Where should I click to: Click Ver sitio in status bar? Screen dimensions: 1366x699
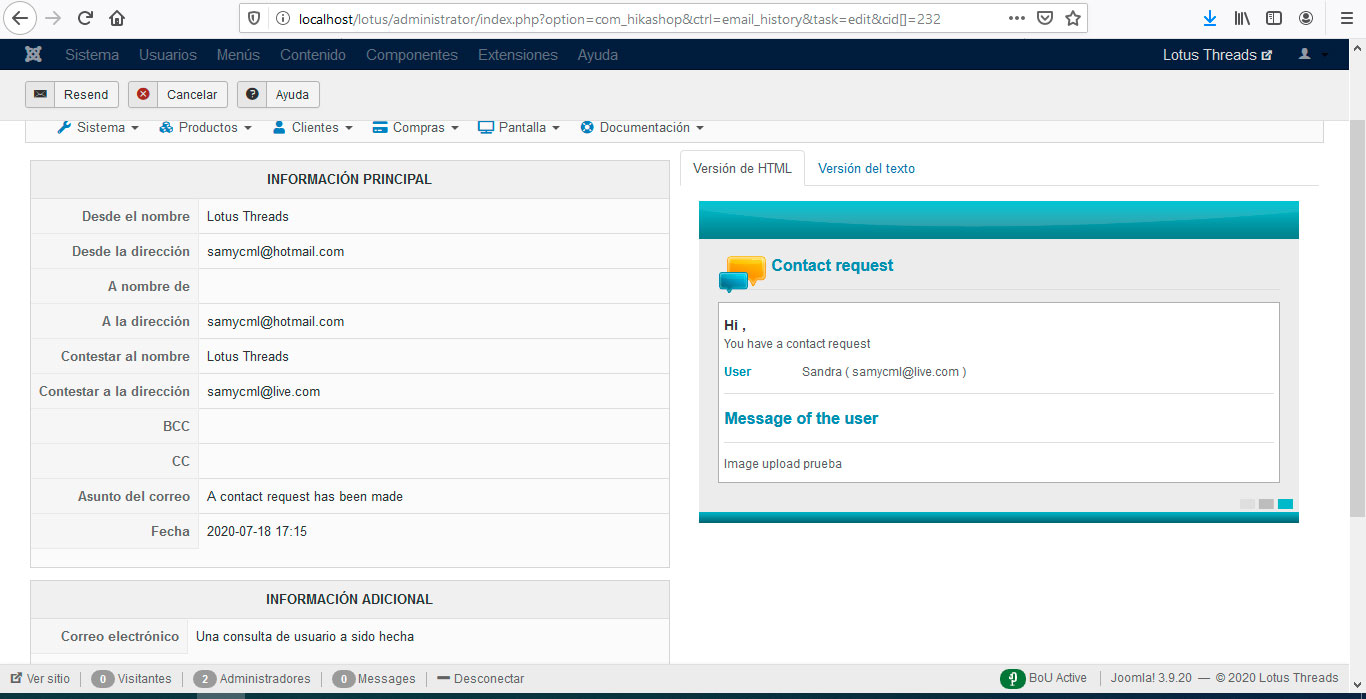click(x=40, y=678)
